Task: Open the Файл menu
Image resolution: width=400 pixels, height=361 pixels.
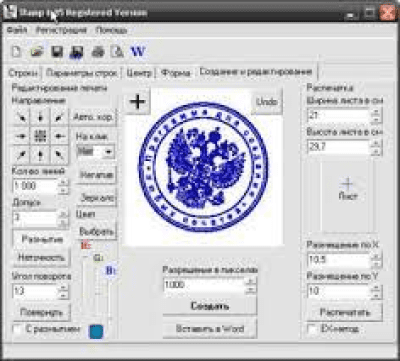Action: pos(17,30)
